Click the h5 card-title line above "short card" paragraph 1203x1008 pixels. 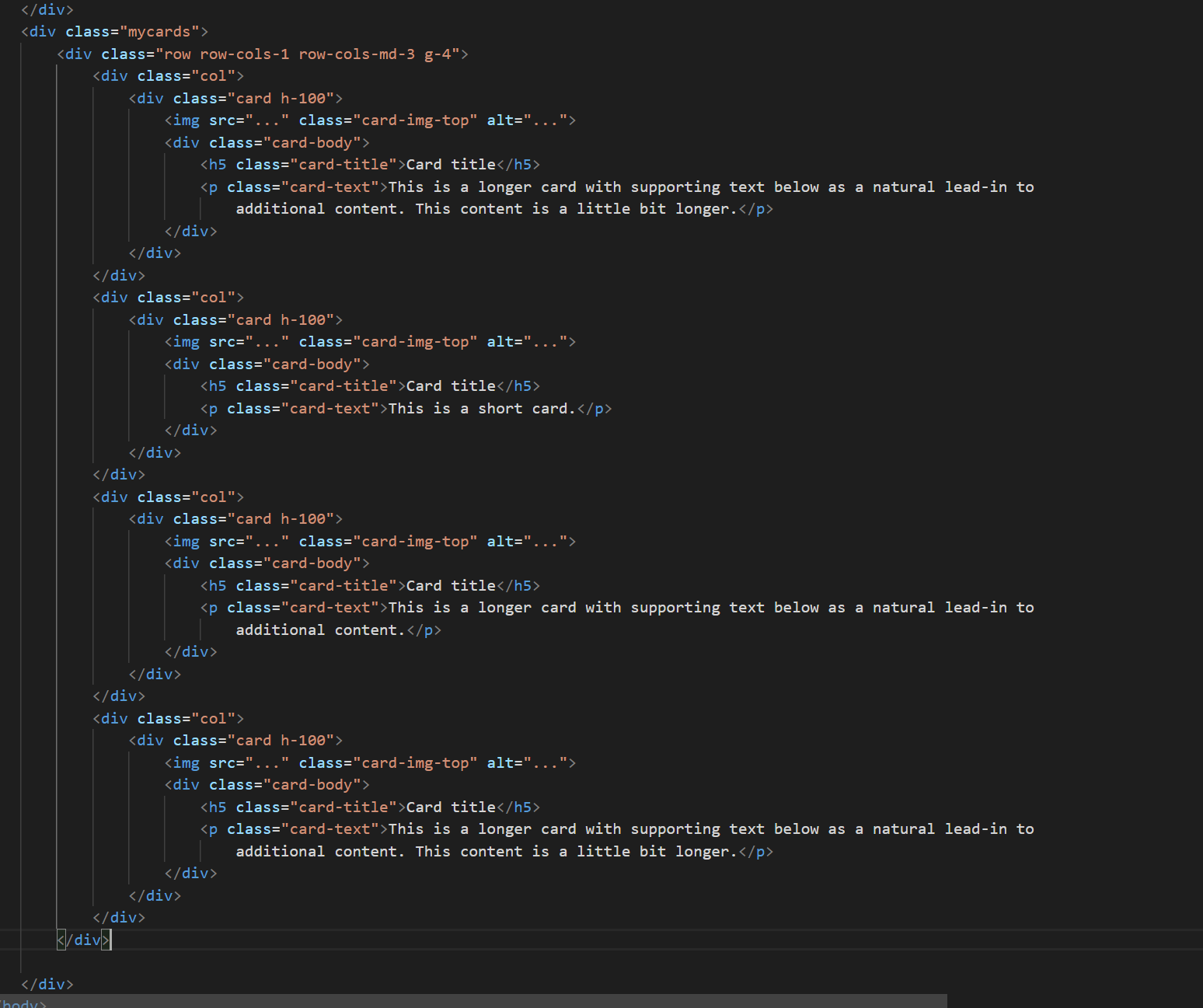point(371,386)
